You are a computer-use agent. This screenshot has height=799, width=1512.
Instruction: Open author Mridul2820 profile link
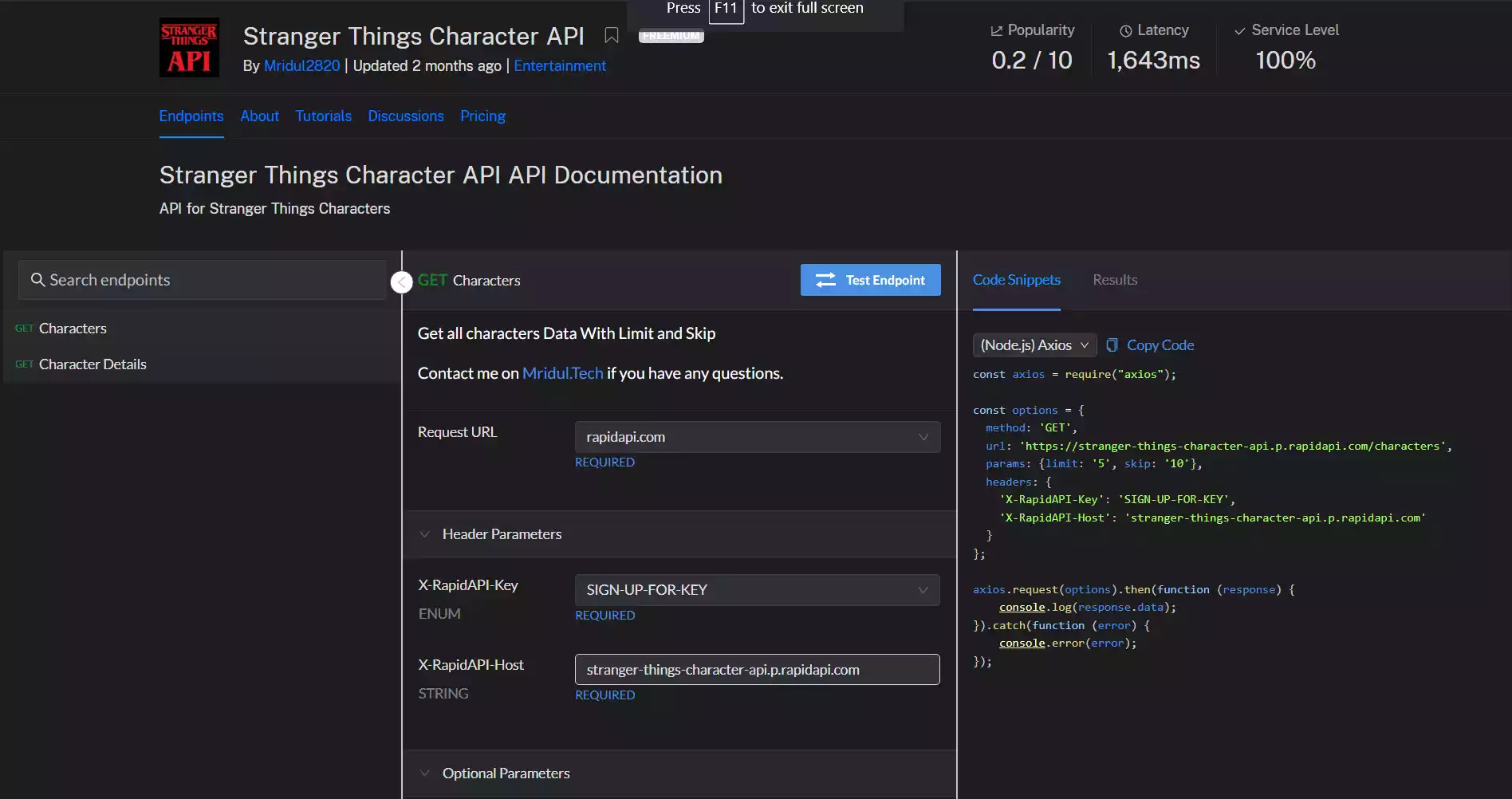[x=302, y=65]
